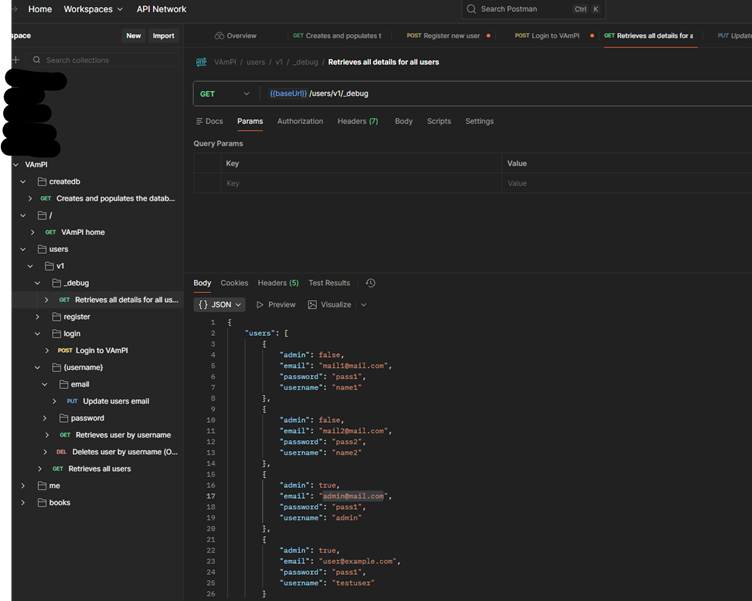The image size is (752, 601).
Task: Collapse the login folder chevron
Action: click(x=37, y=333)
